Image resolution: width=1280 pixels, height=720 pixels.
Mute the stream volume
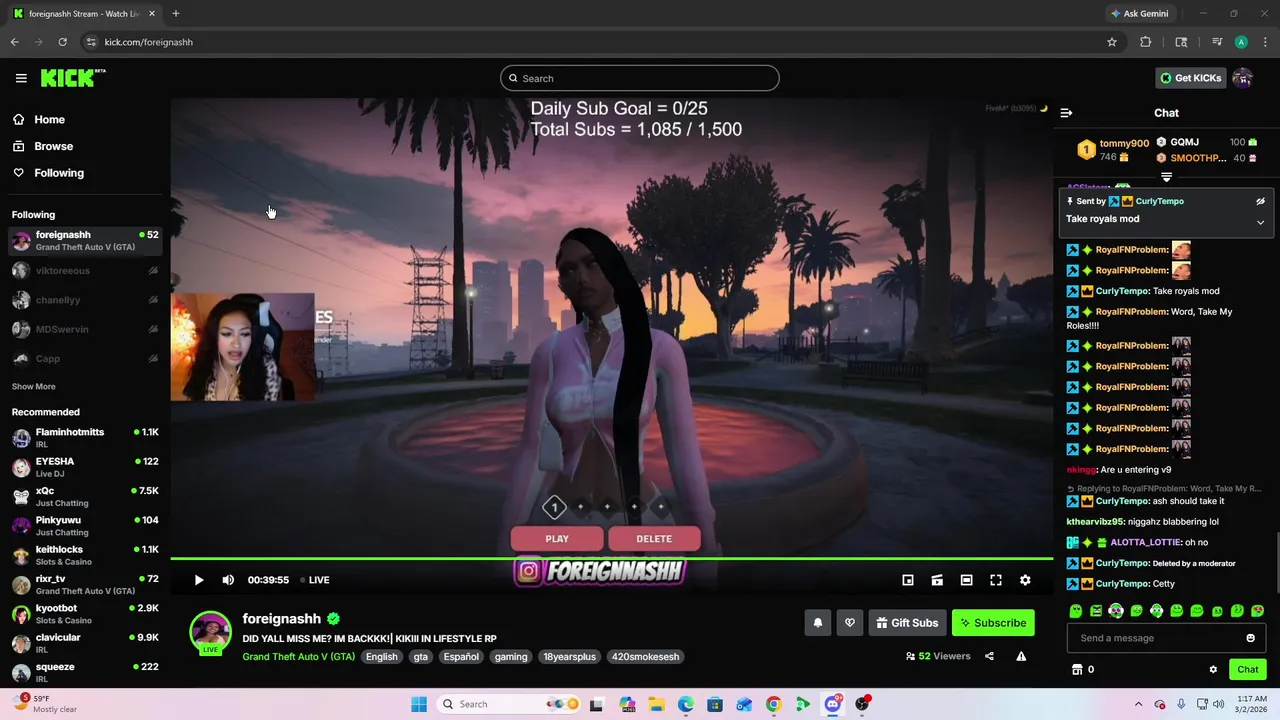pos(228,580)
